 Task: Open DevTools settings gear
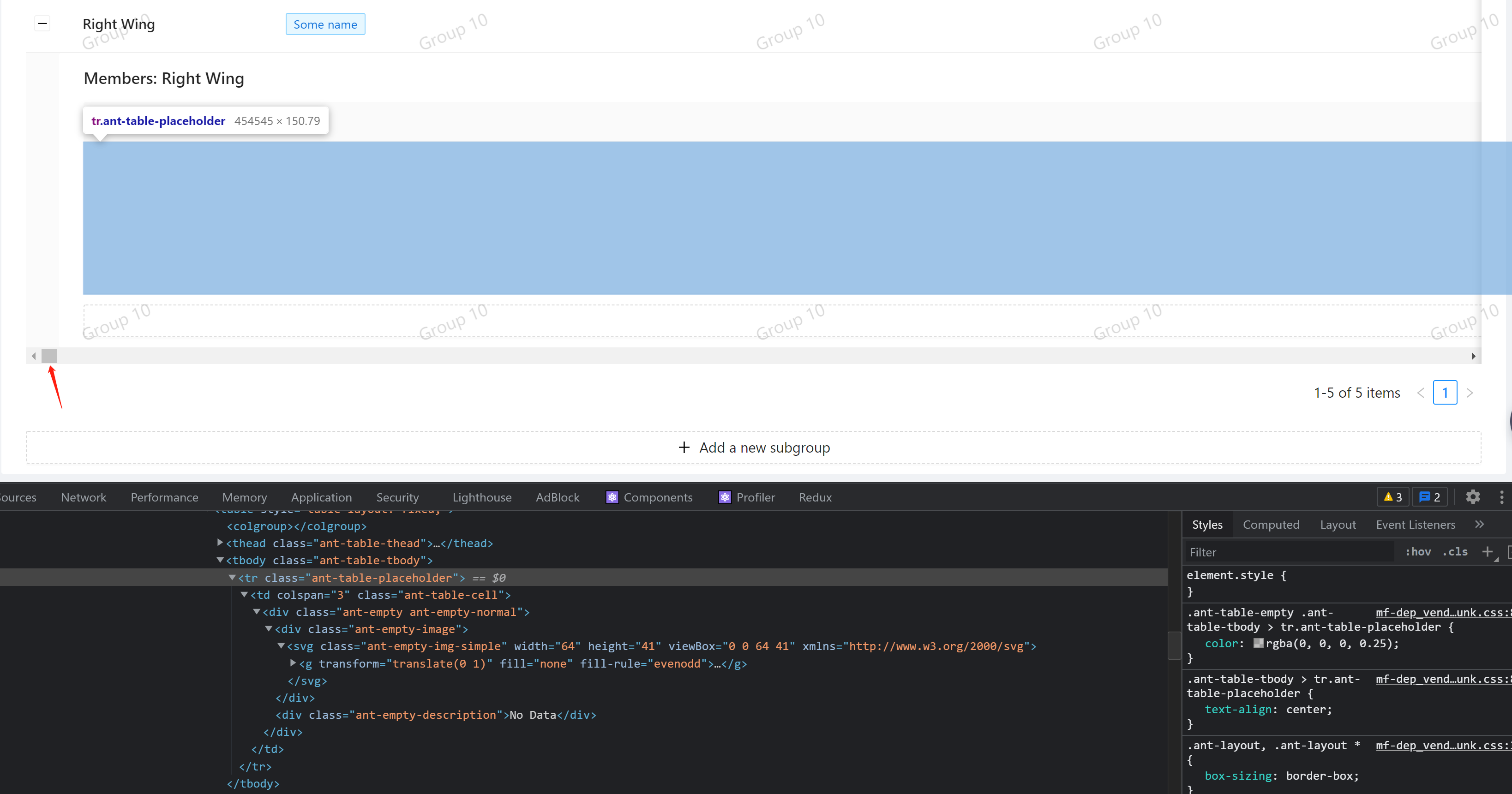click(x=1473, y=497)
